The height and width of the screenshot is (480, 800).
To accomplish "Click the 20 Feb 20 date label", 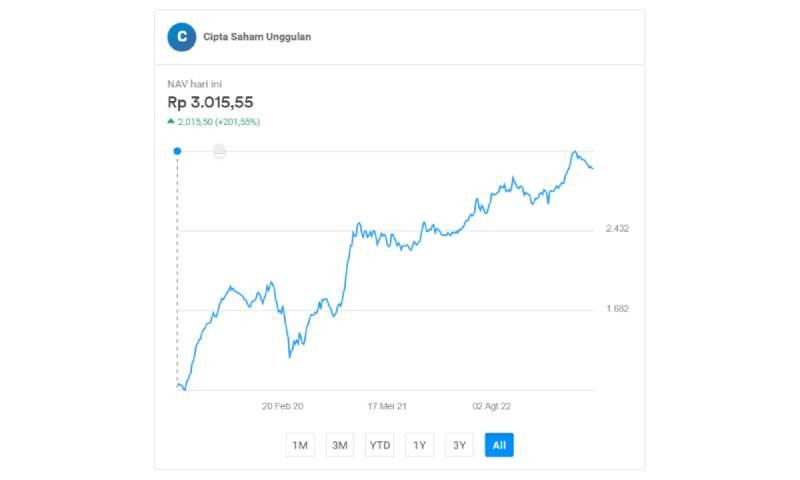I will pos(283,407).
